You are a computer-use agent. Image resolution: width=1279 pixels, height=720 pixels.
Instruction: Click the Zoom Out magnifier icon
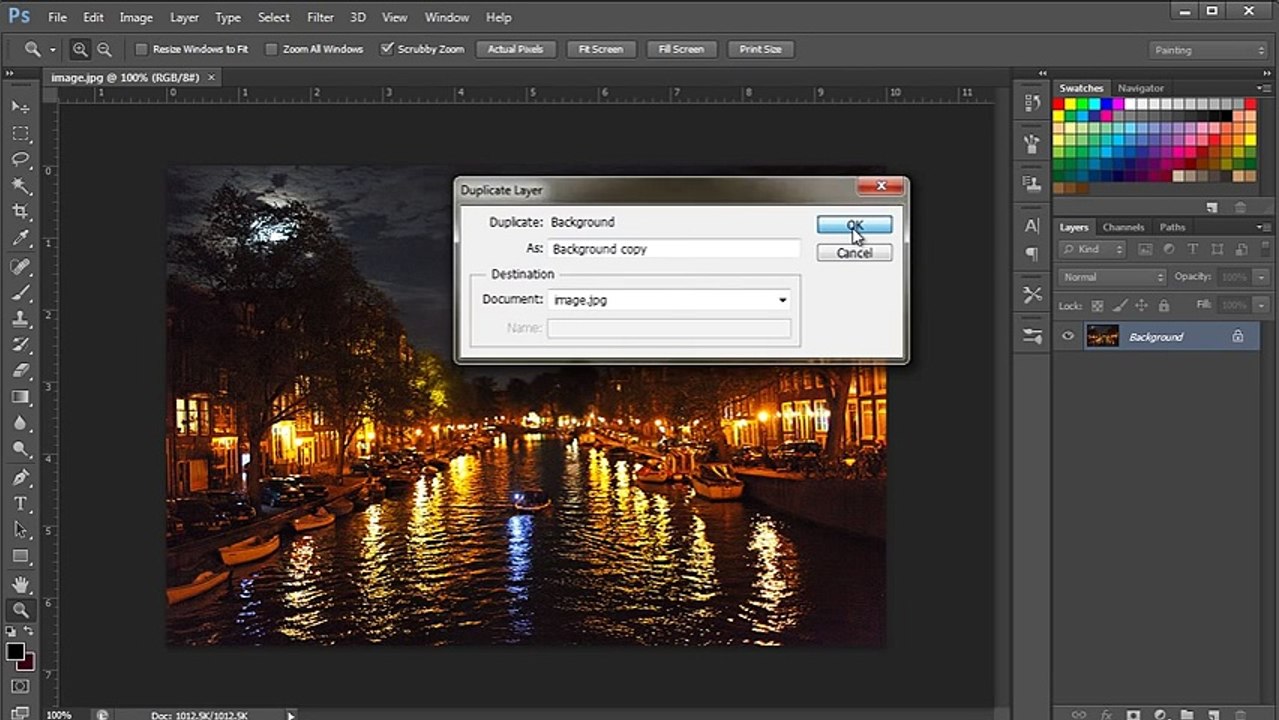[x=104, y=49]
